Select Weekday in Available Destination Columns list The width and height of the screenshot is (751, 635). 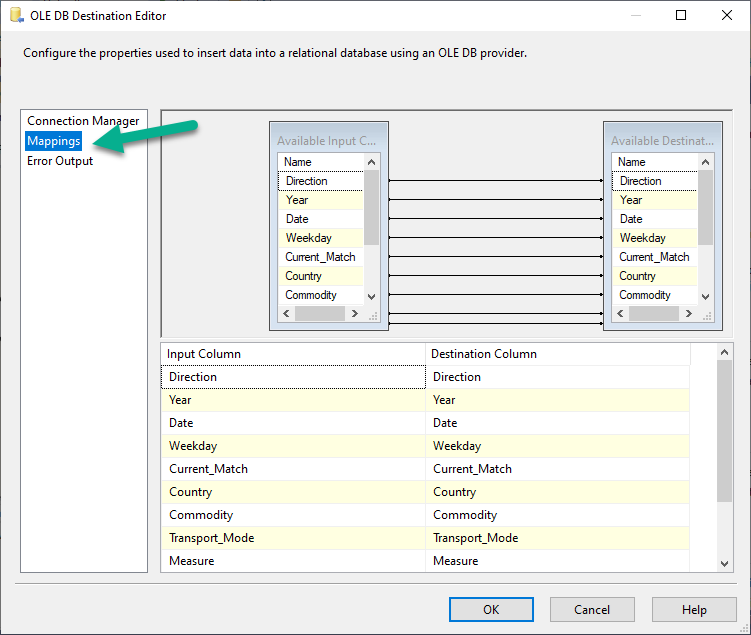(654, 238)
